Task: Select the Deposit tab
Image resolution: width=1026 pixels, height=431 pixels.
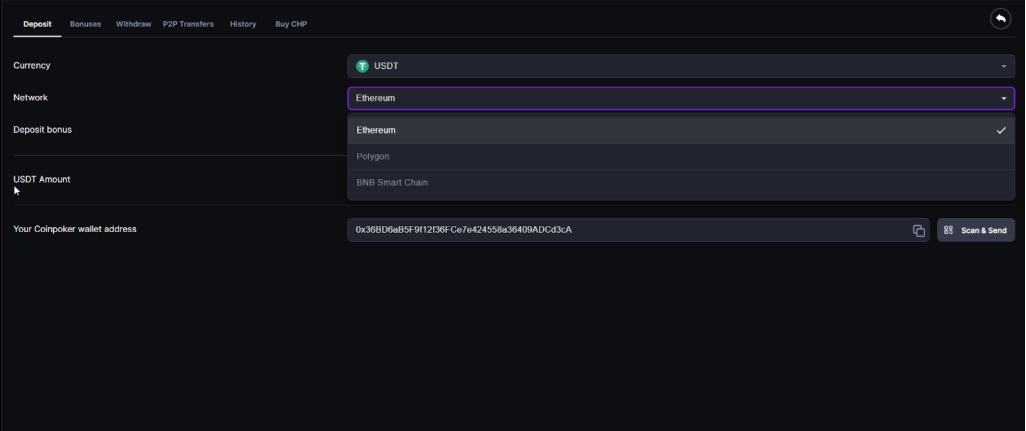Action: tap(38, 24)
